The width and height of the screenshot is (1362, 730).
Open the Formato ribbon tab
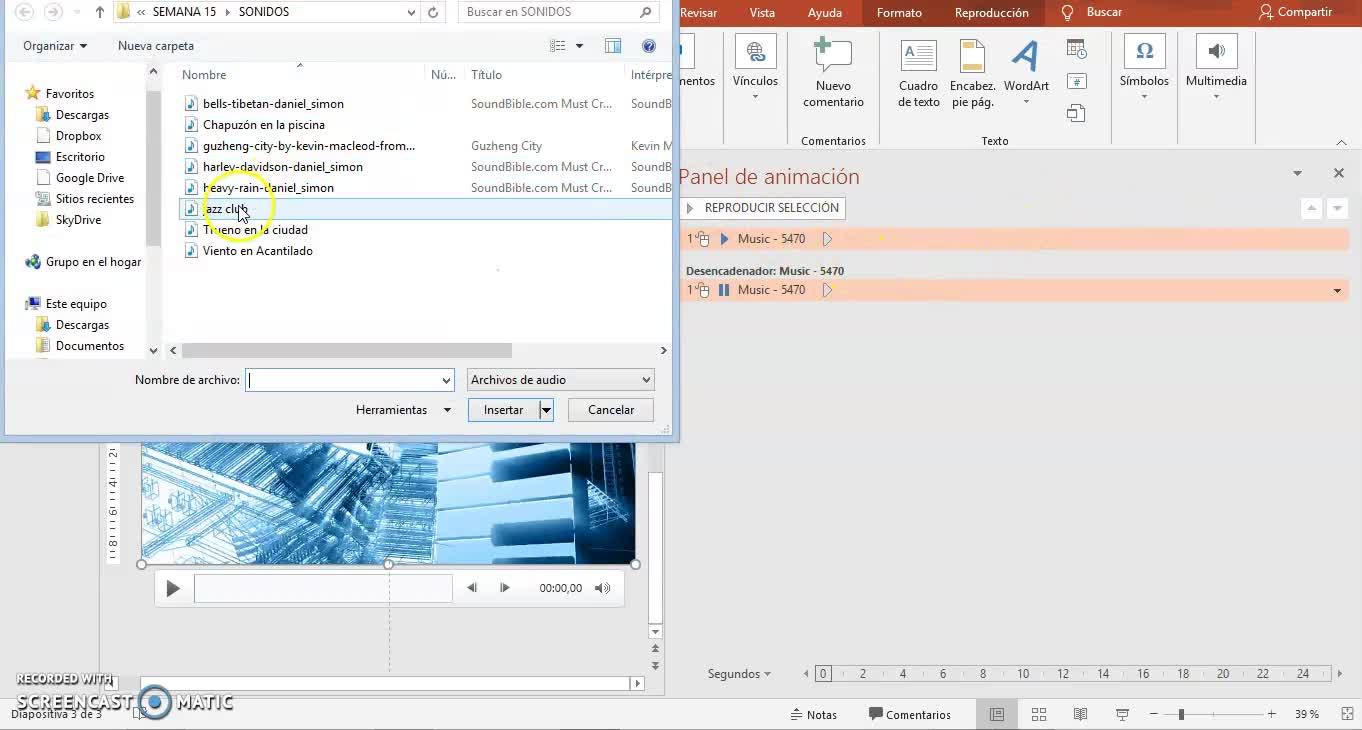pyautogui.click(x=899, y=13)
